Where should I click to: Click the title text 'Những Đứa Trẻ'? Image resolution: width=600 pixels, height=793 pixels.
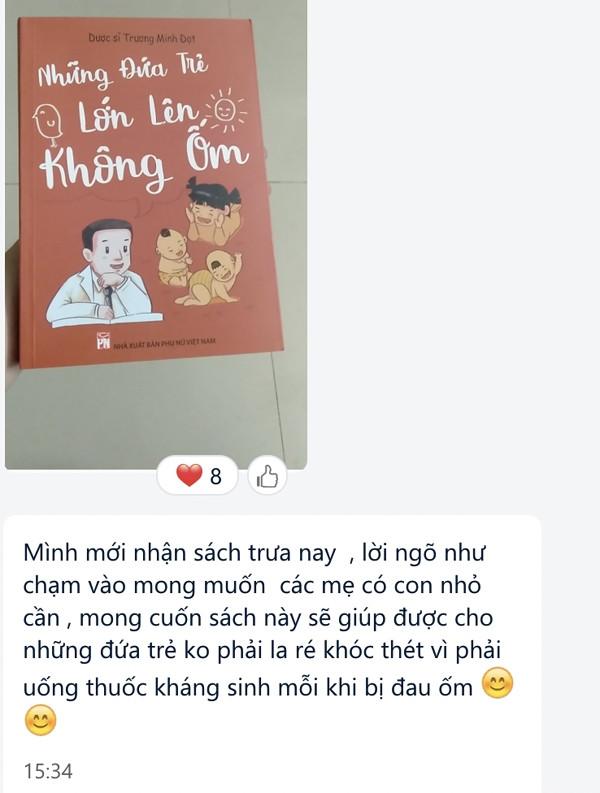pyautogui.click(x=123, y=73)
